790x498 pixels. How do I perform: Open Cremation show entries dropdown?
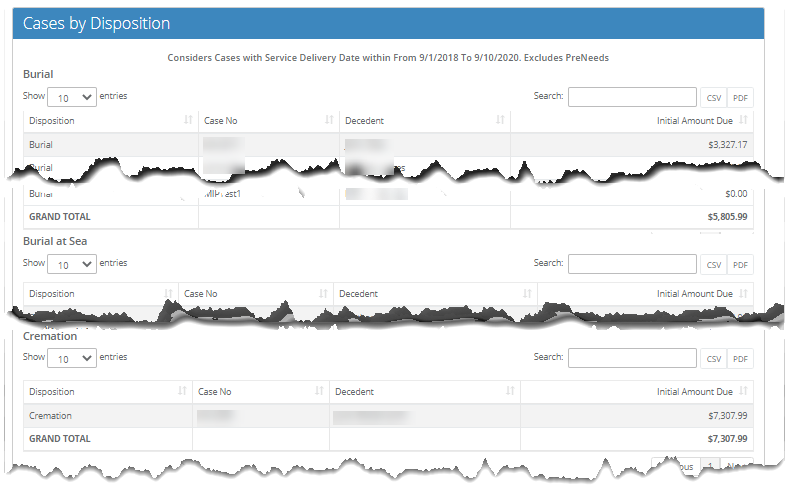(72, 358)
